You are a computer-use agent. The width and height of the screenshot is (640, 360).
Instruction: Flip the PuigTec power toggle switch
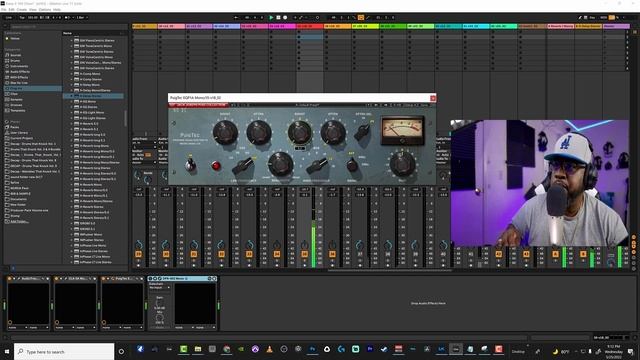(x=190, y=164)
